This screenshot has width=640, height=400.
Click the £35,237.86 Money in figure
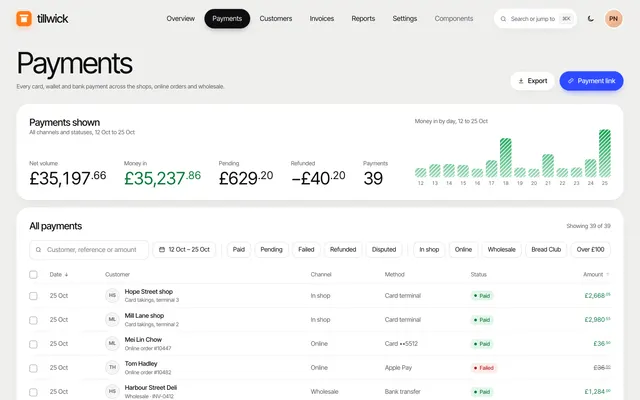point(162,178)
